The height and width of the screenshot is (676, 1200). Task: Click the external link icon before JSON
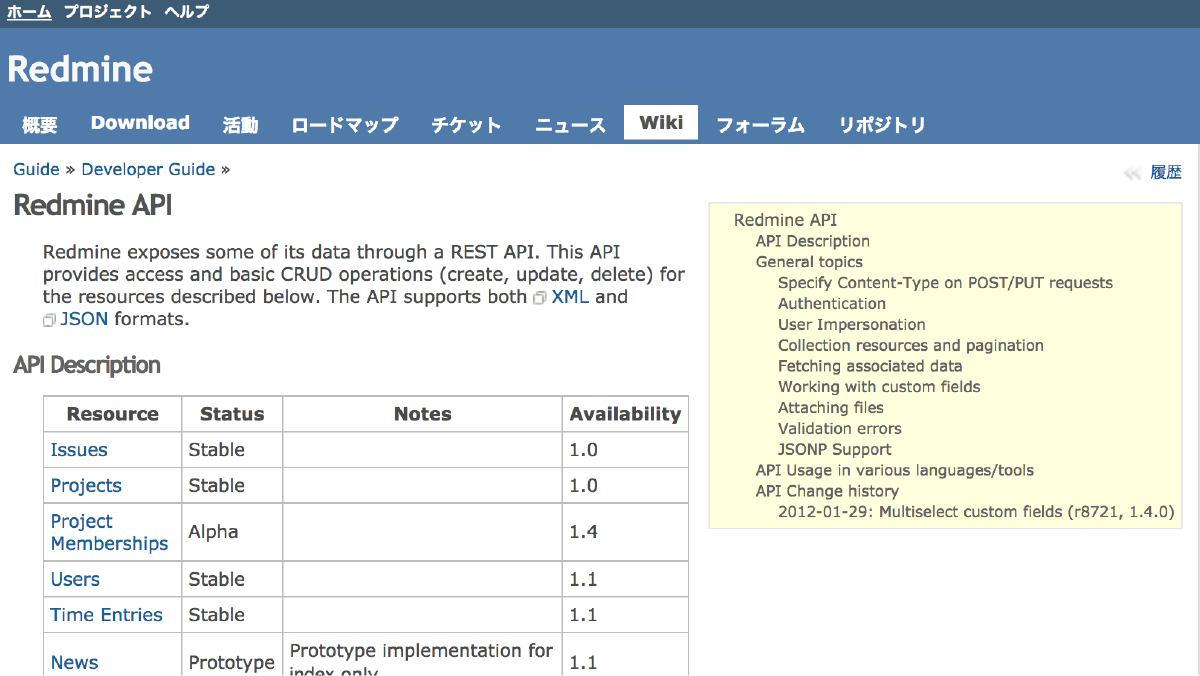click(x=49, y=321)
